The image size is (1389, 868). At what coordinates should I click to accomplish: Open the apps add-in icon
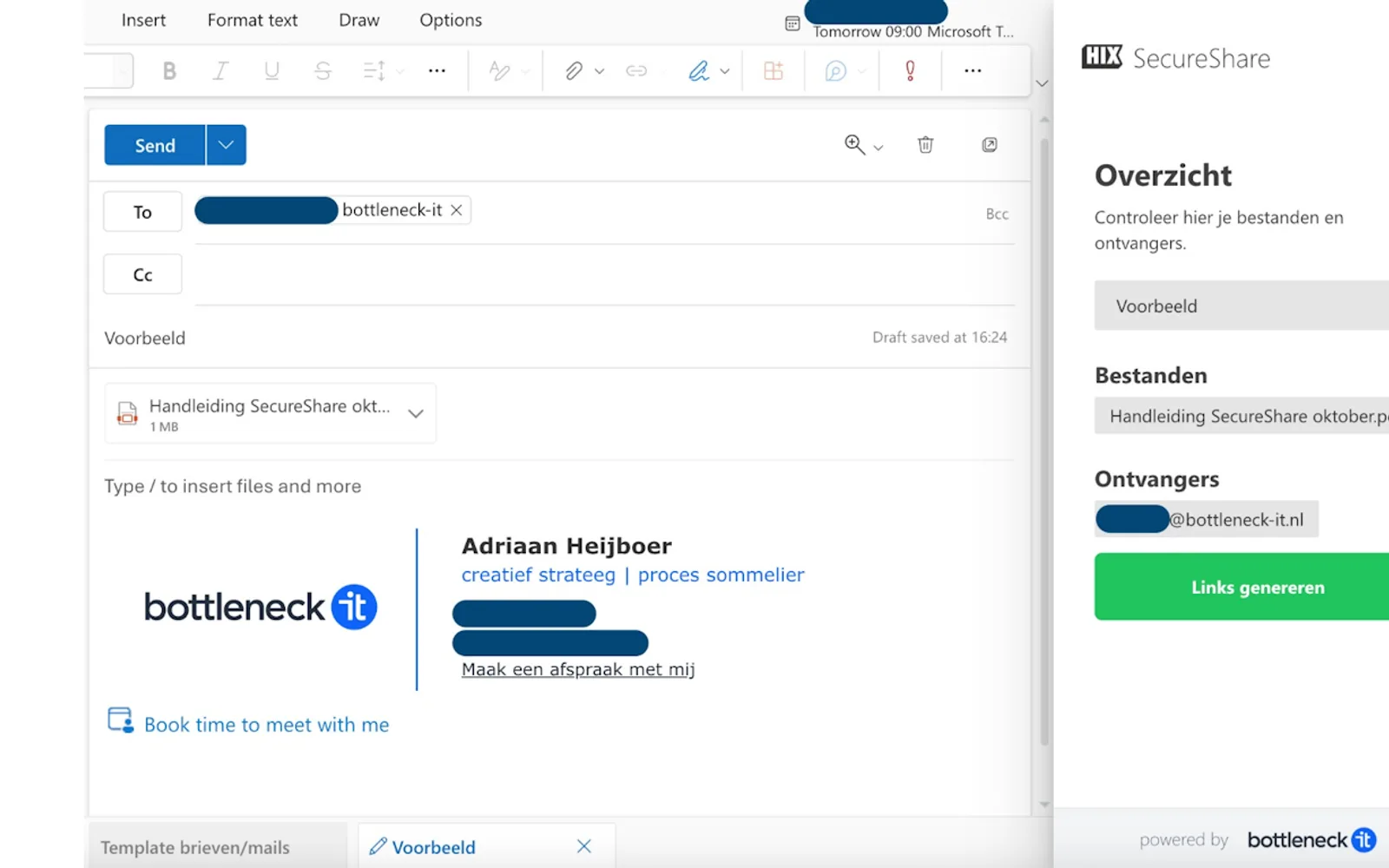click(x=773, y=71)
